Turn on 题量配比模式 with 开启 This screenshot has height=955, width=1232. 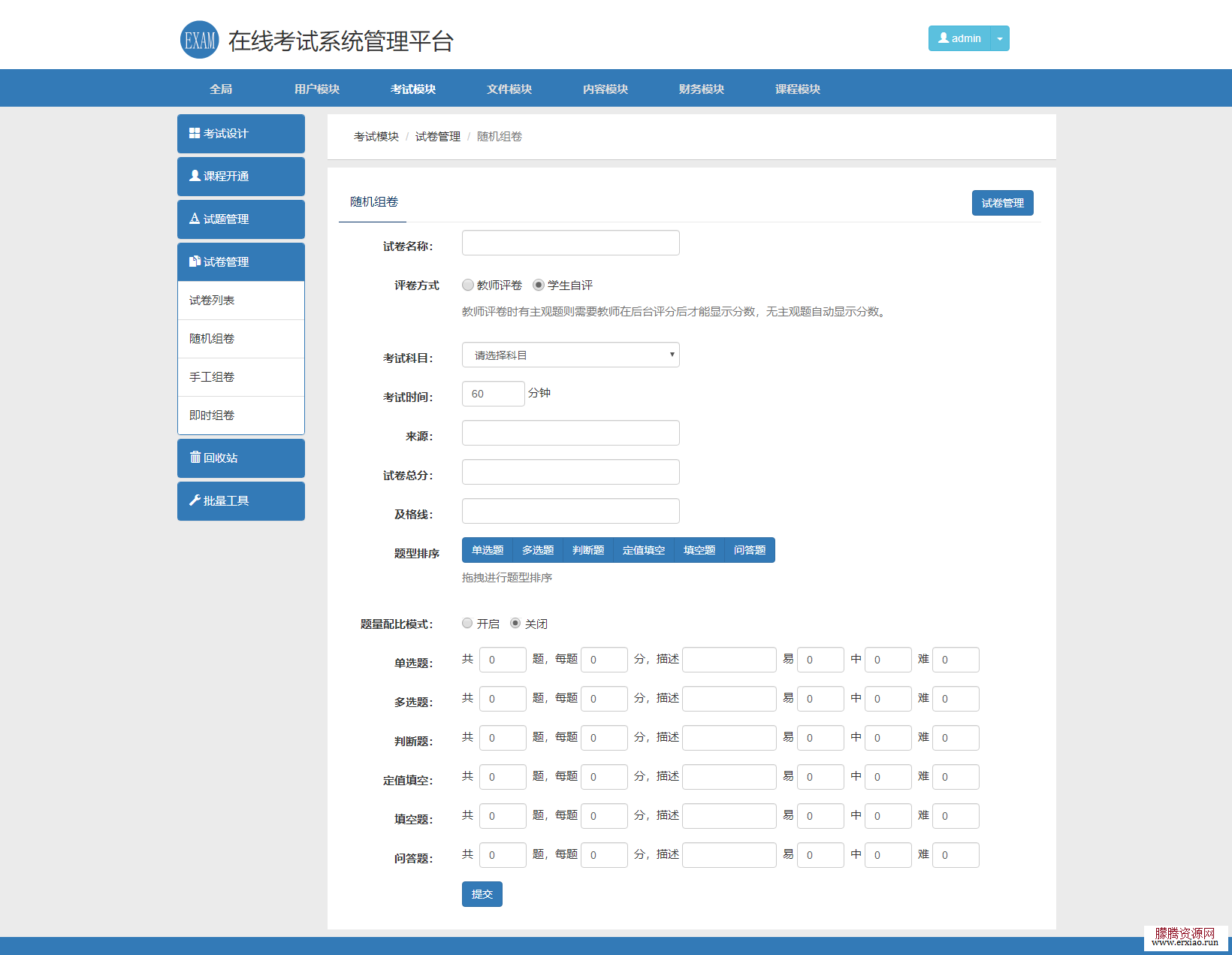tap(467, 623)
